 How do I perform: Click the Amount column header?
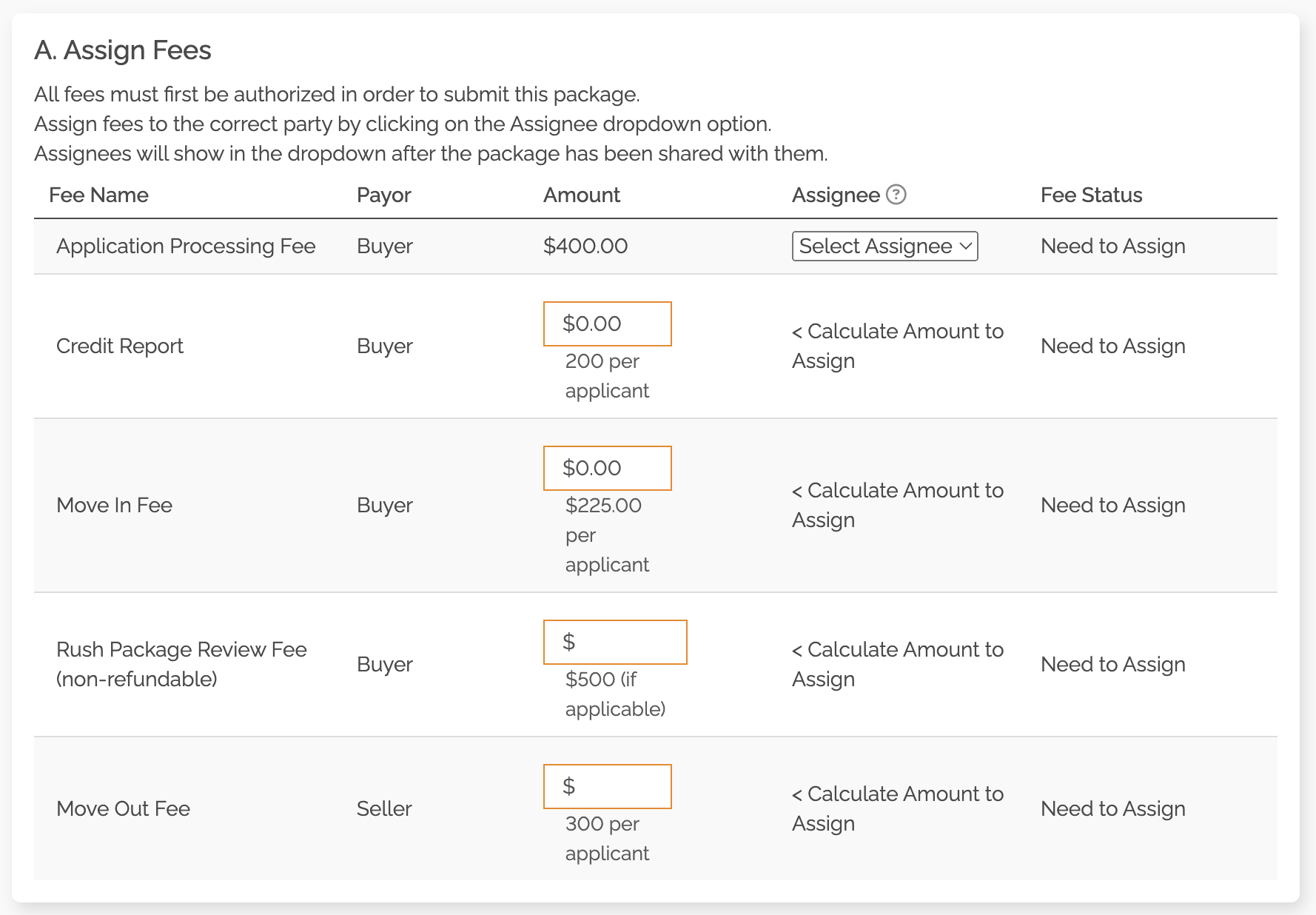point(581,195)
